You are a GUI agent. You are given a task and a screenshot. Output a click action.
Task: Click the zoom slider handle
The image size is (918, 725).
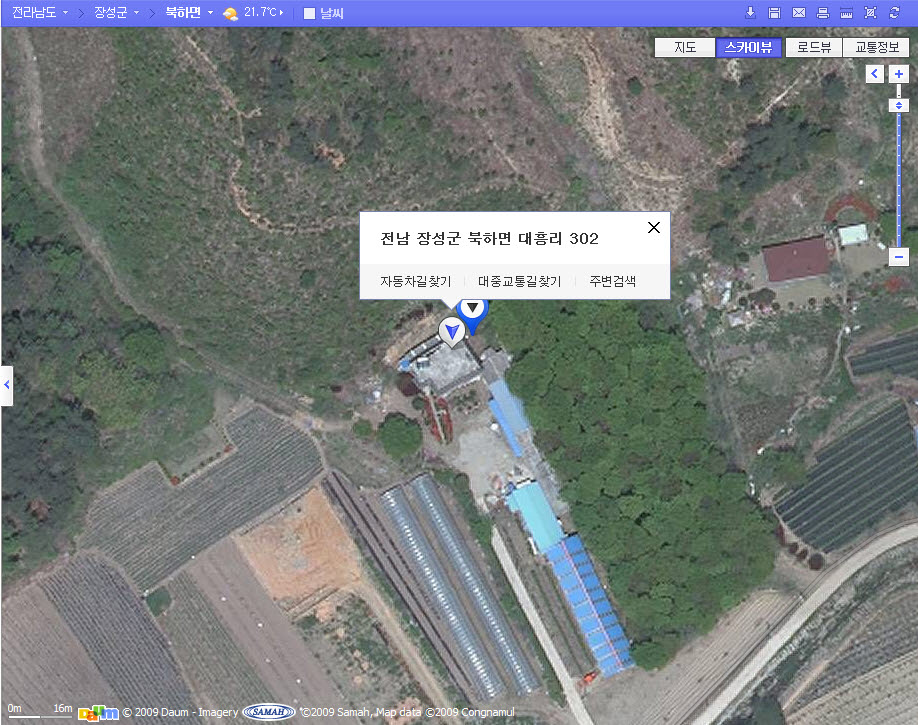pos(899,105)
